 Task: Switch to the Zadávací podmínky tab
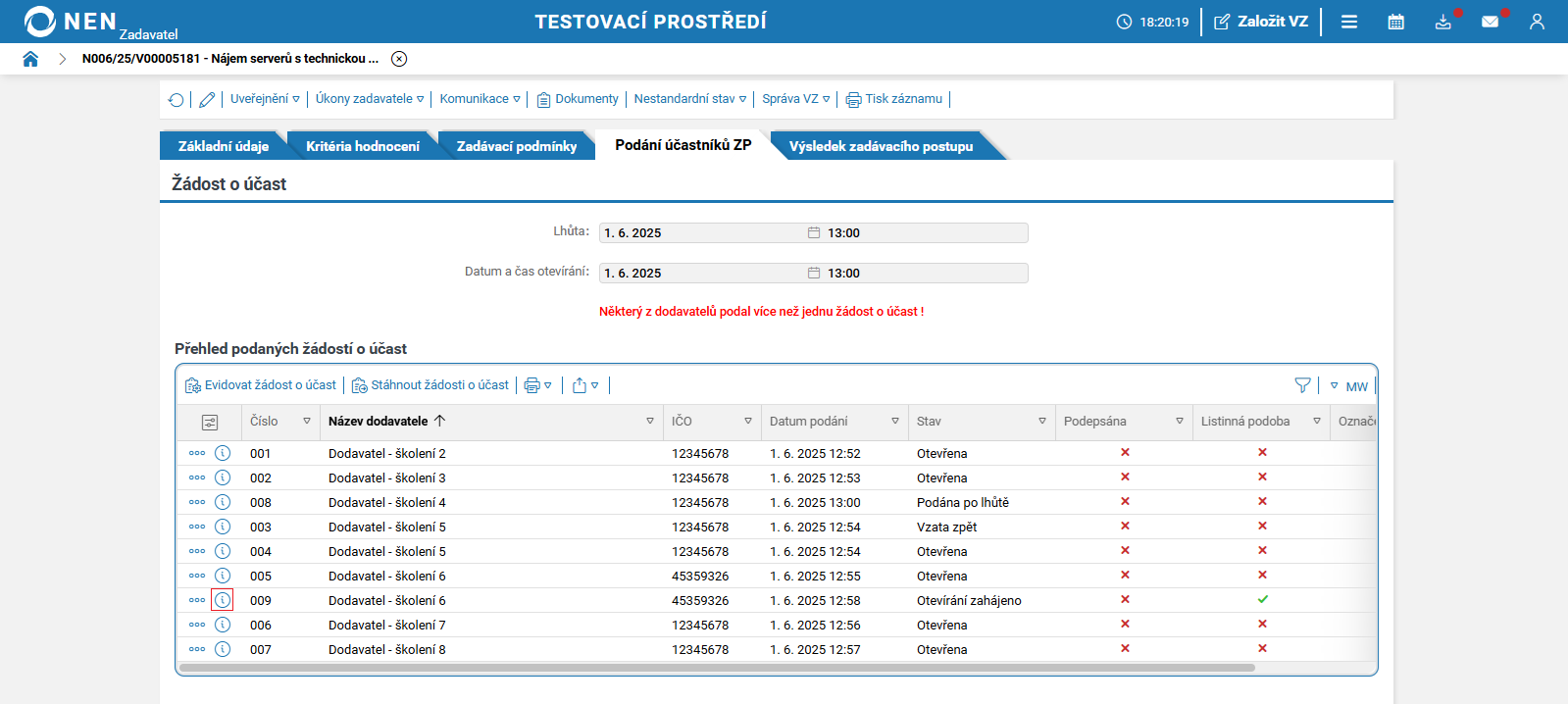[x=517, y=146]
